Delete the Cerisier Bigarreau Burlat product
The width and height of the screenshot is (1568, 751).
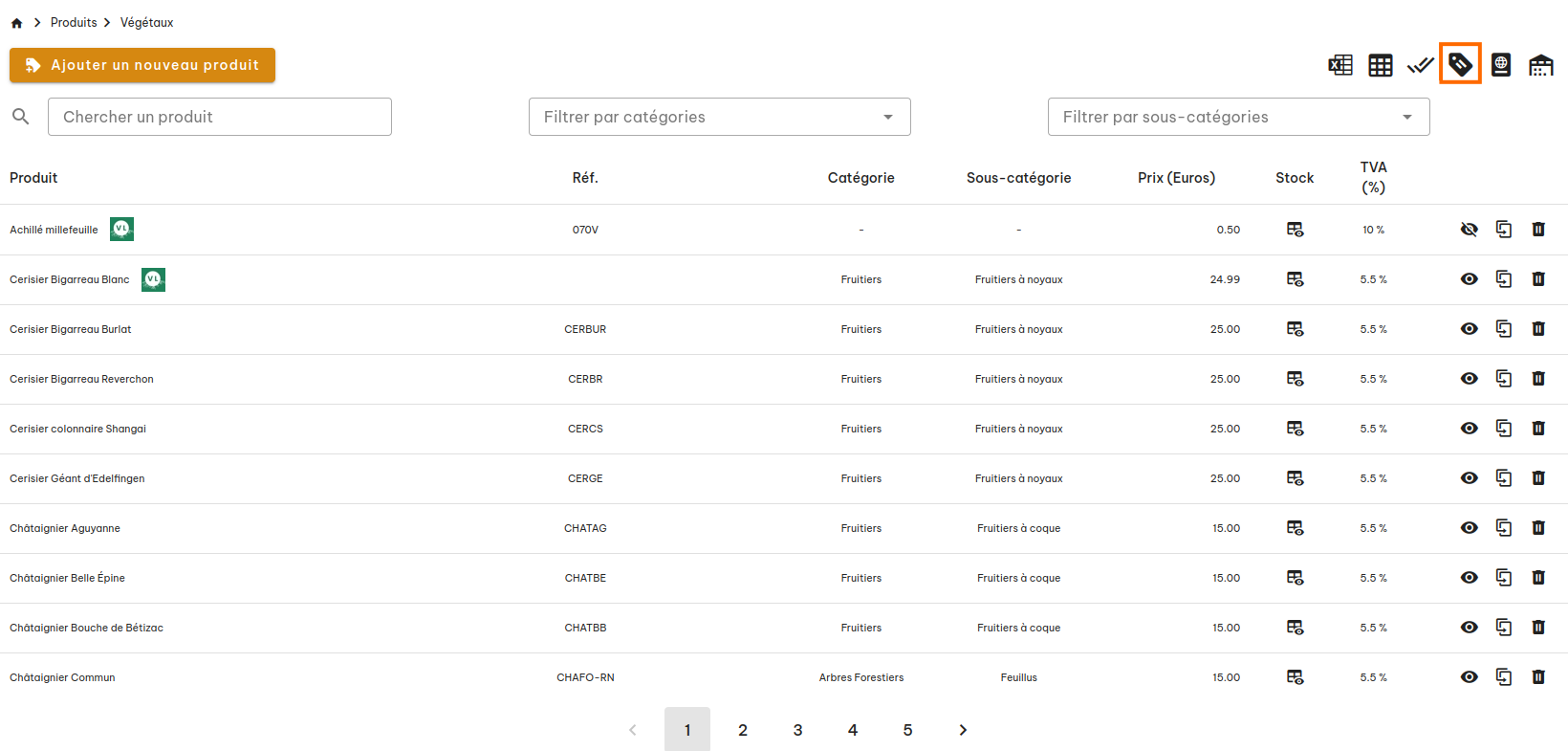(1538, 329)
